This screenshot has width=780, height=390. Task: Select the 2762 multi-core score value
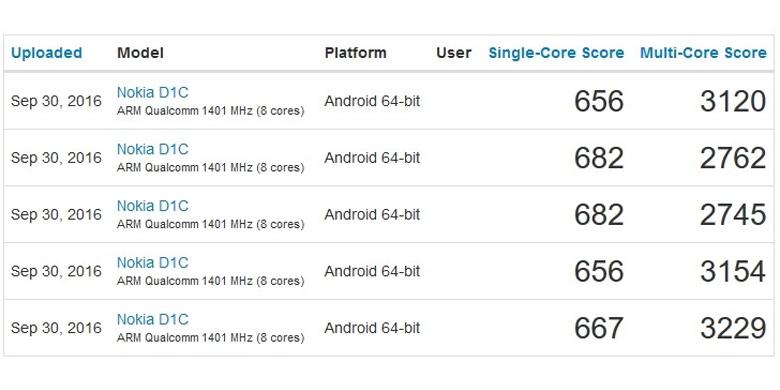click(x=733, y=158)
